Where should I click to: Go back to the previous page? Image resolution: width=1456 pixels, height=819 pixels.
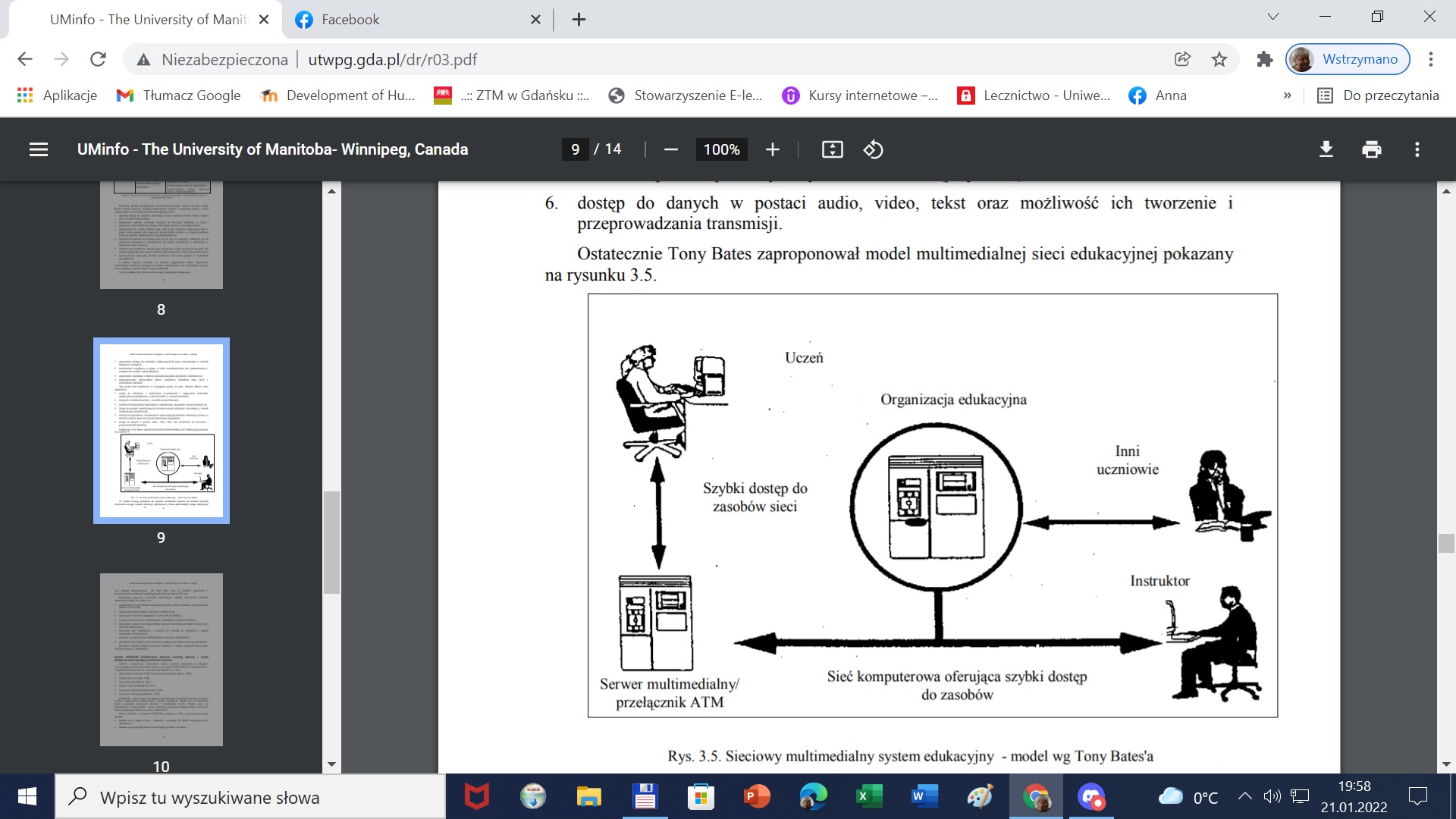click(x=25, y=59)
